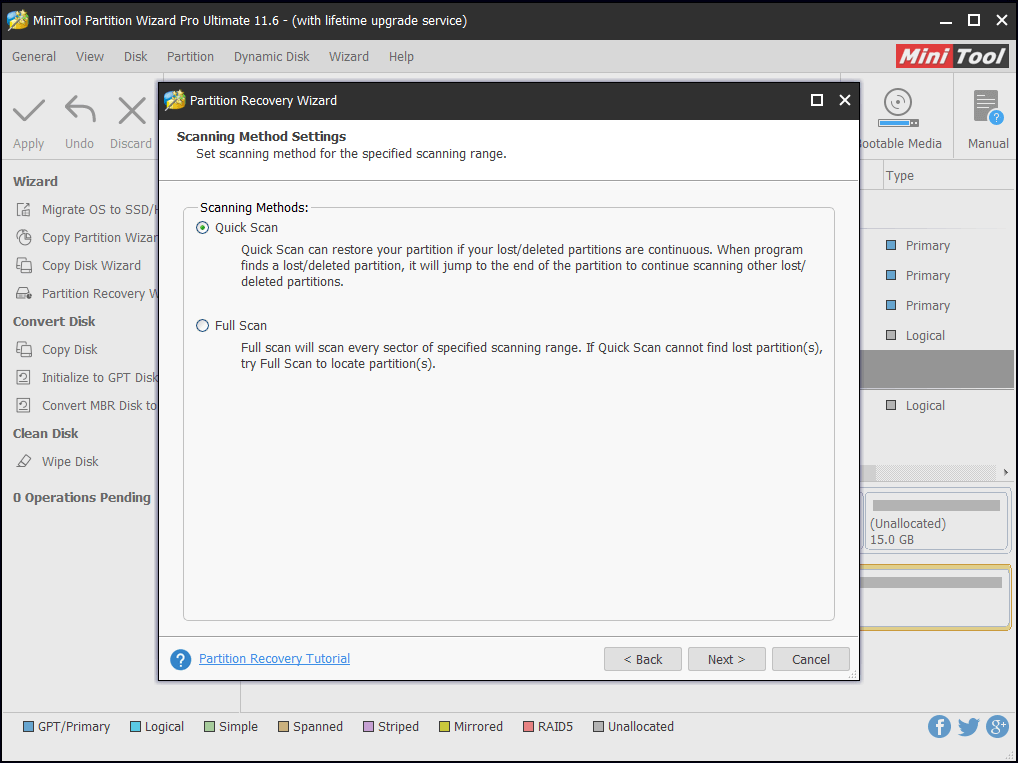Open the Manual icon
1018x763 pixels.
[988, 107]
